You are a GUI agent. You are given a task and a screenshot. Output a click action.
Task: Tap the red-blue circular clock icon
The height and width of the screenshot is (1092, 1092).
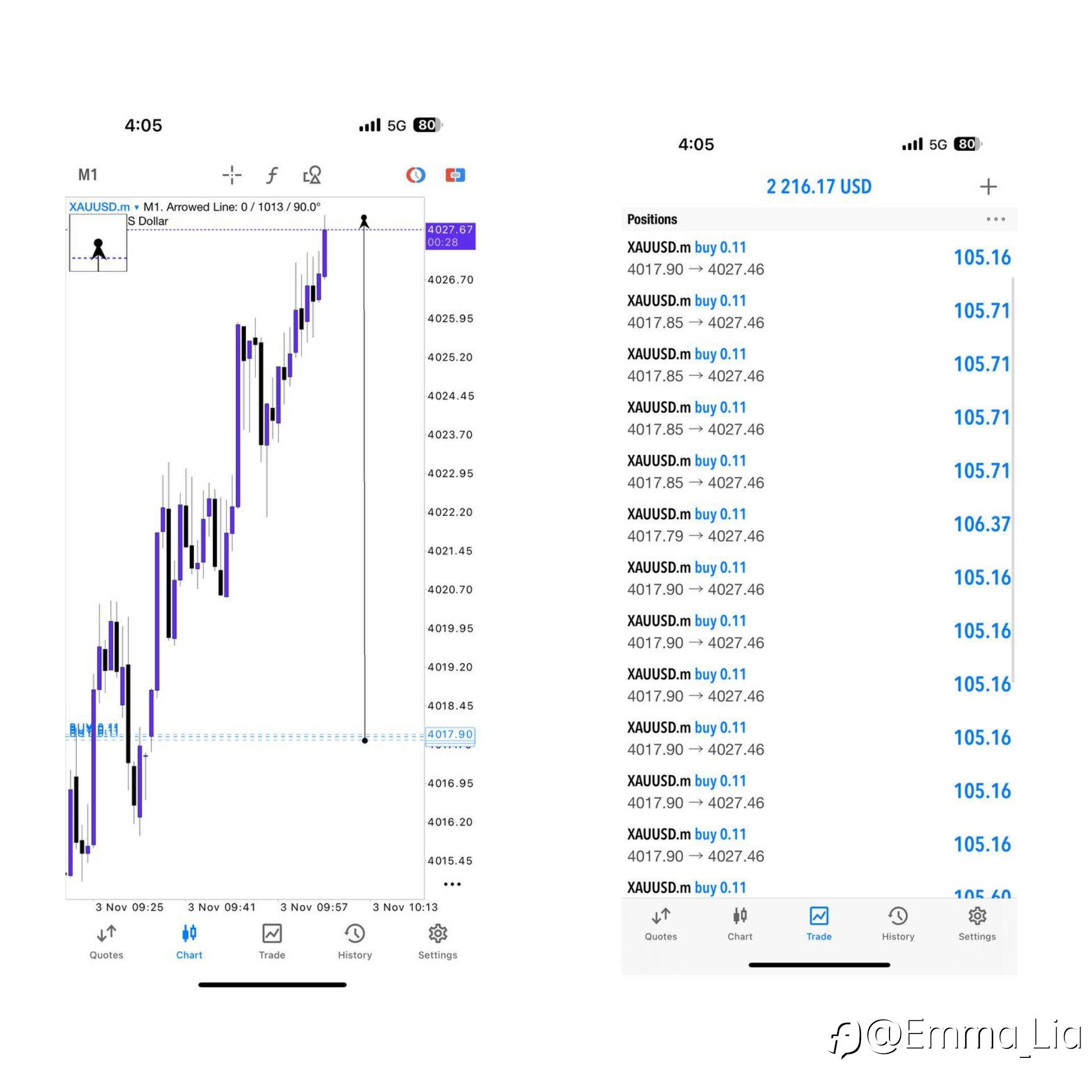click(x=416, y=175)
